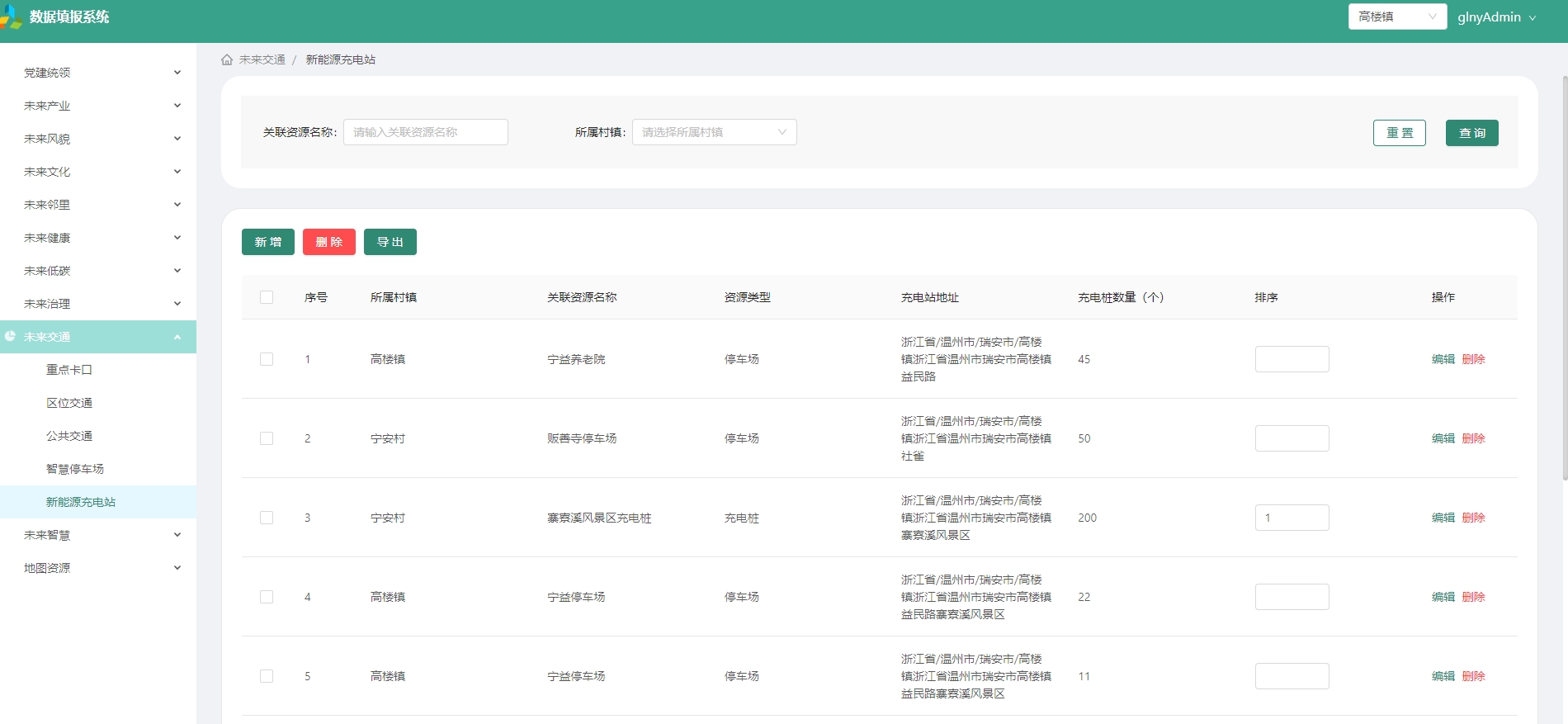
Task: Expand the 未来低碳 menu chevron
Action: (x=177, y=271)
